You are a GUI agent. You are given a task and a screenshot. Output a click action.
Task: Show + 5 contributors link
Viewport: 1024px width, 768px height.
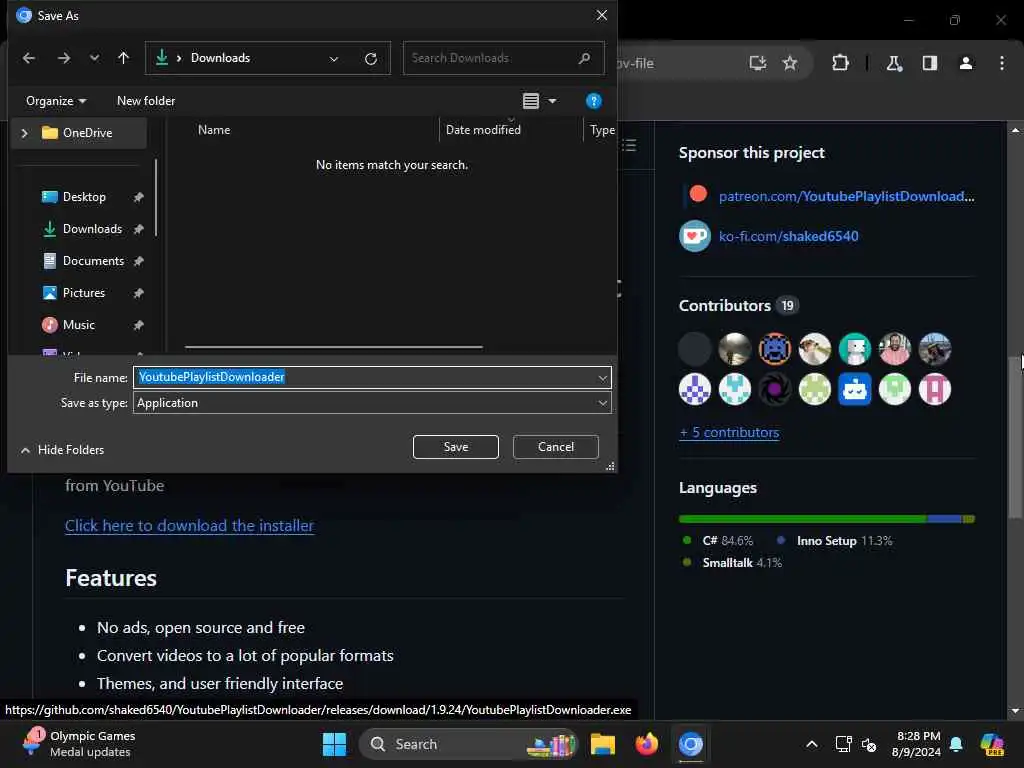coord(729,433)
